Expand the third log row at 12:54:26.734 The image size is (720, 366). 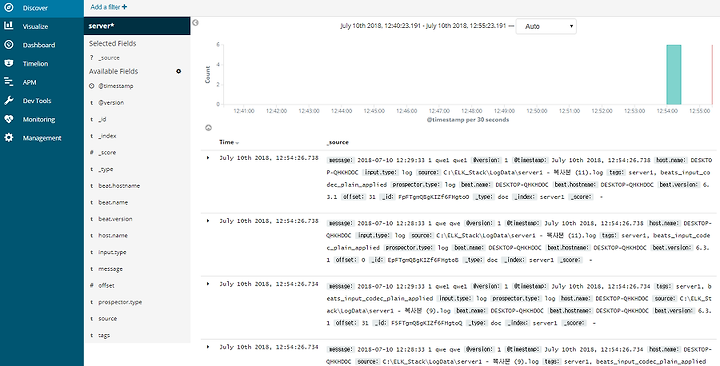click(x=208, y=284)
